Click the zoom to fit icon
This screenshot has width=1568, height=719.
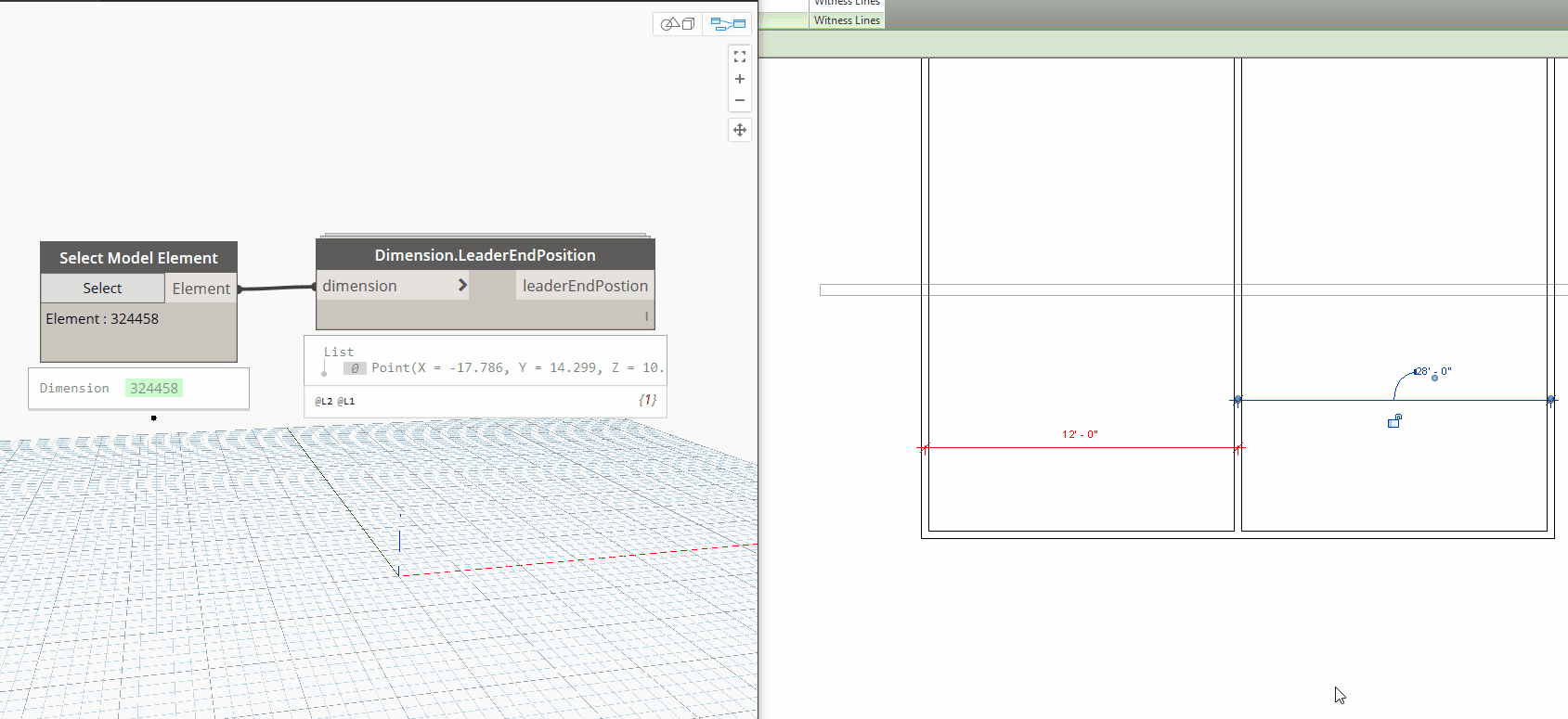pyautogui.click(x=740, y=58)
